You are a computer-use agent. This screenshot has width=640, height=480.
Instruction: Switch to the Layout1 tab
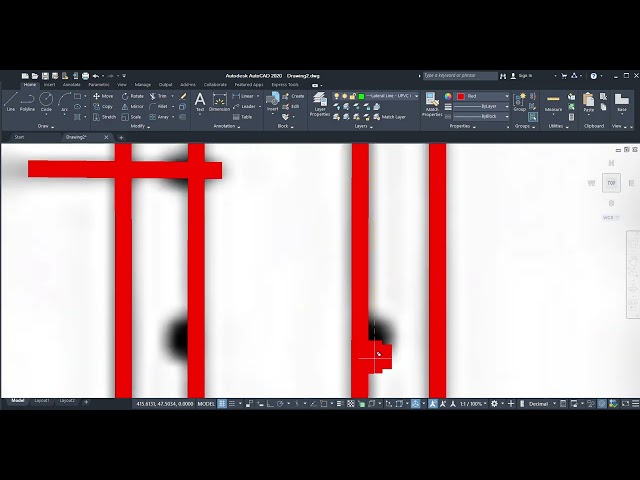42,401
